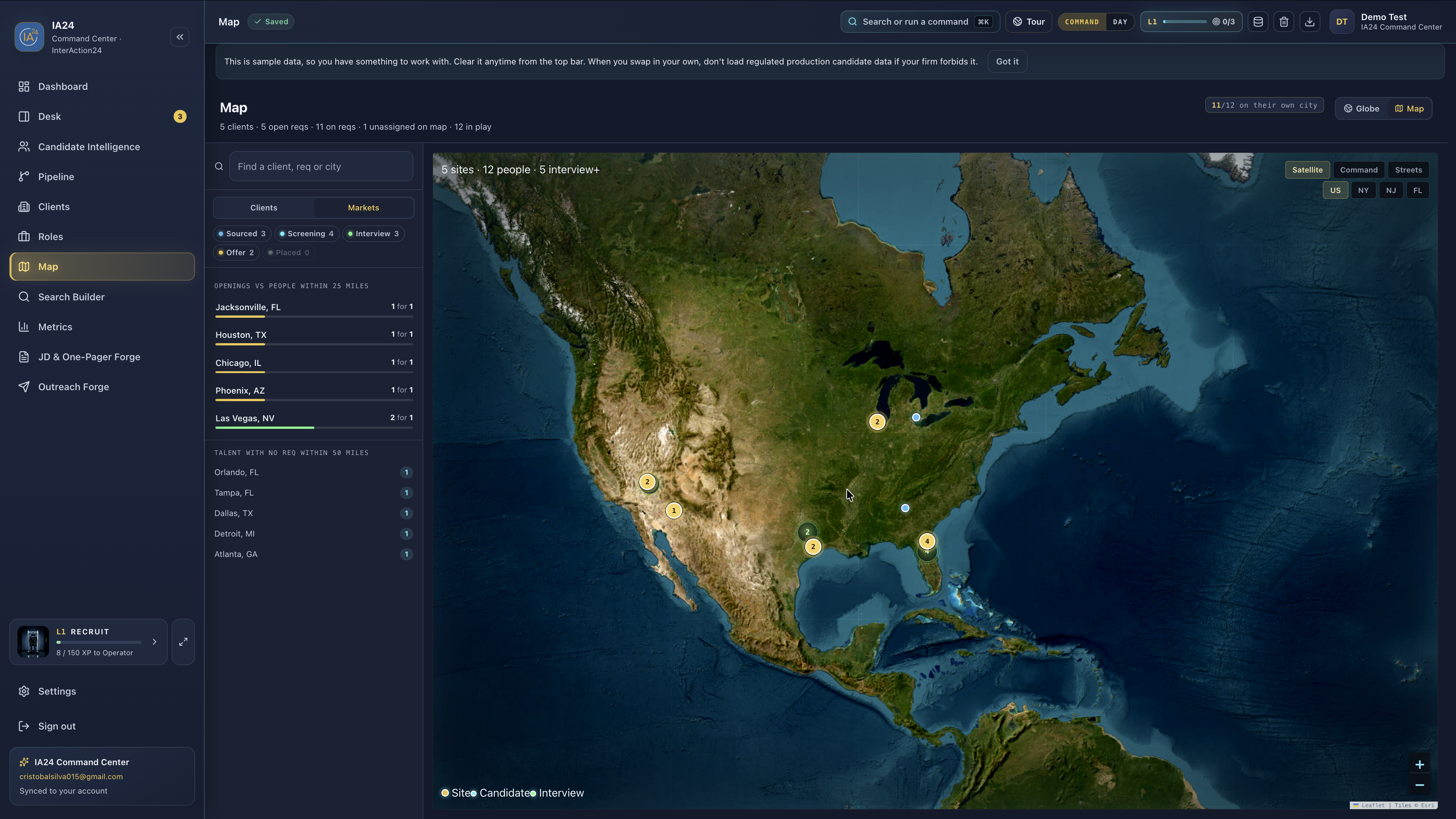Image resolution: width=1456 pixels, height=819 pixels.
Task: Switch to DAY mode
Action: coord(1120,22)
